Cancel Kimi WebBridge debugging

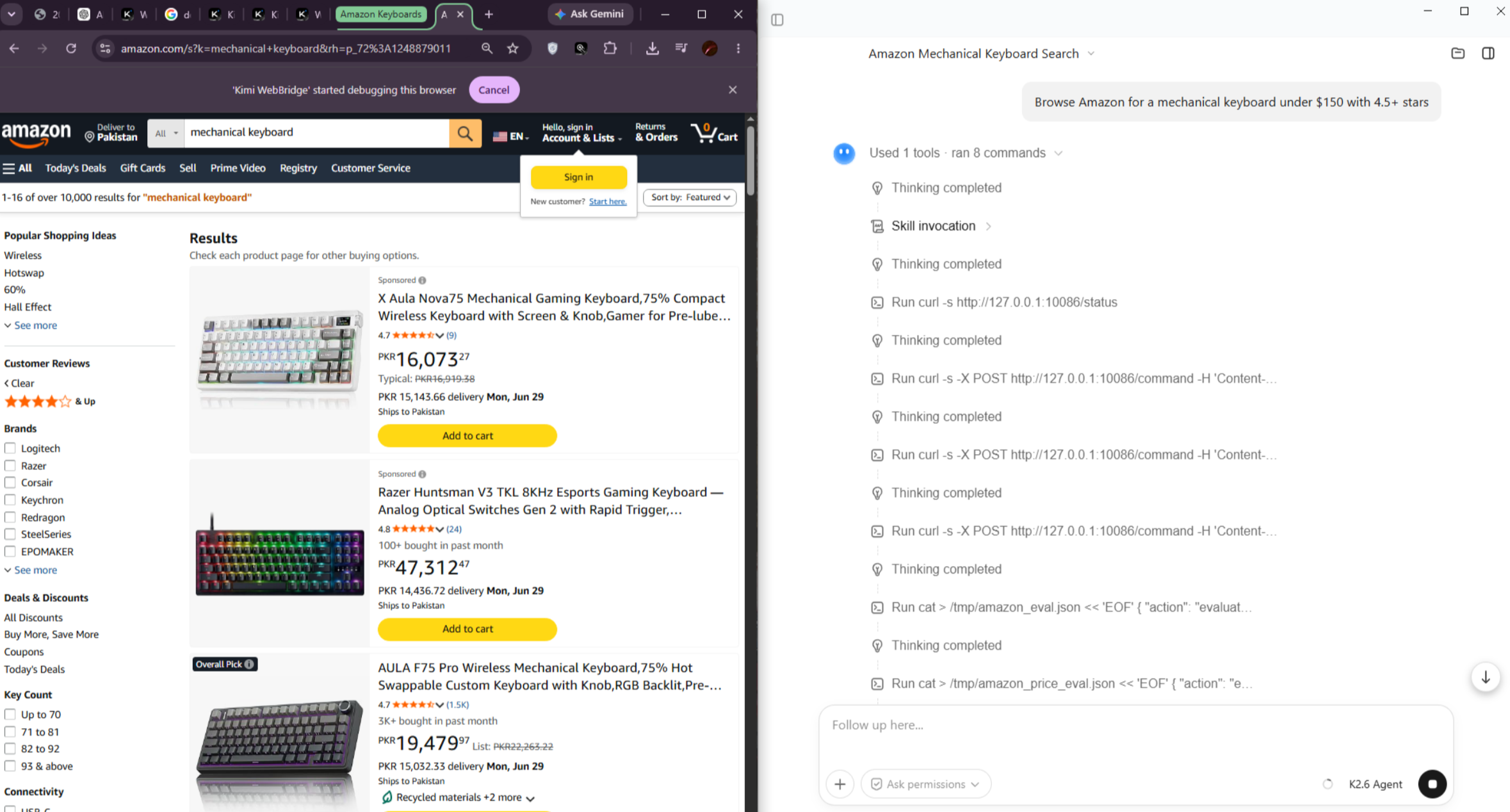[x=494, y=90]
